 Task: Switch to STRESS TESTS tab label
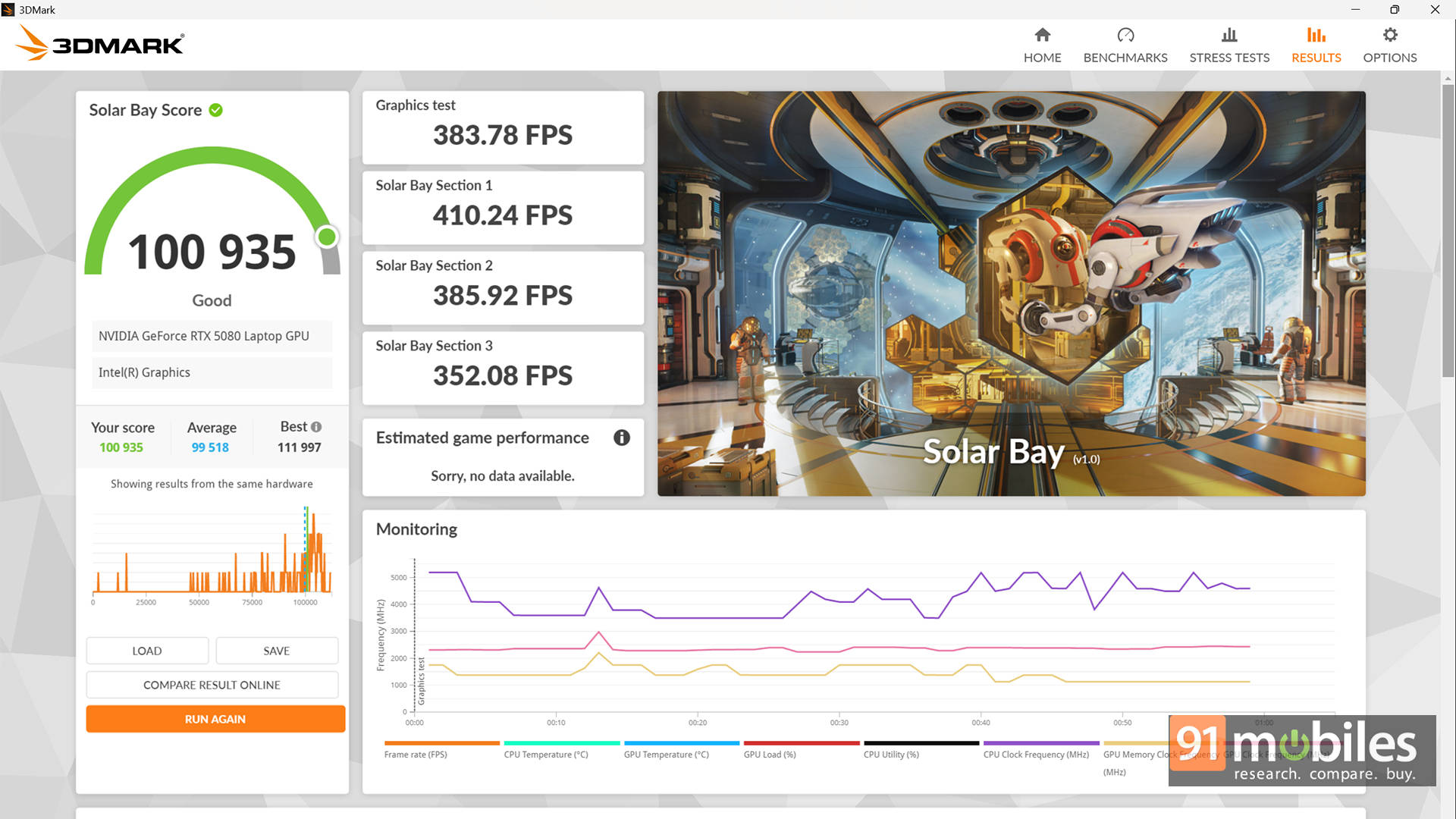click(1229, 58)
